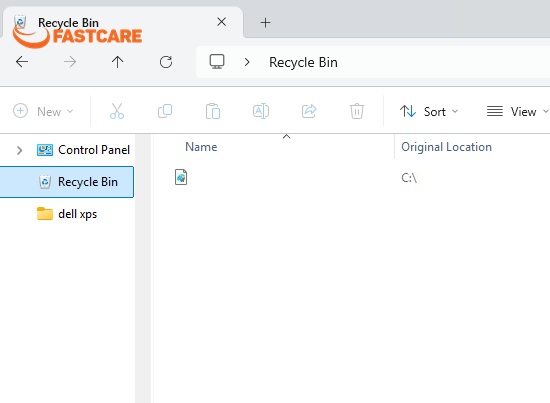Refresh the Recycle Bin view
550x403 pixels.
pos(166,62)
